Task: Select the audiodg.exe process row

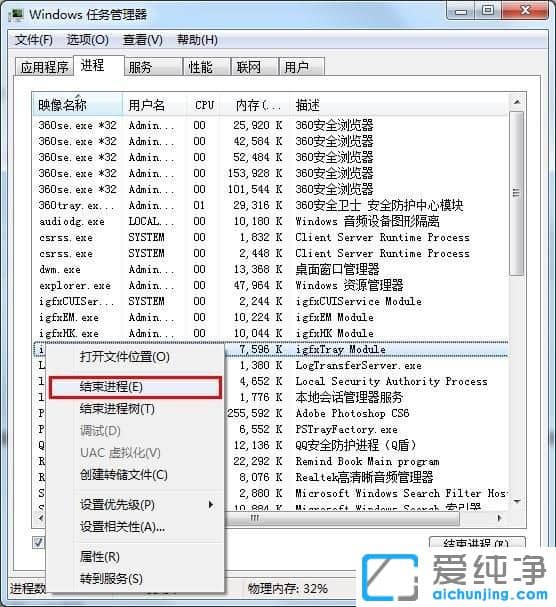Action: point(270,221)
